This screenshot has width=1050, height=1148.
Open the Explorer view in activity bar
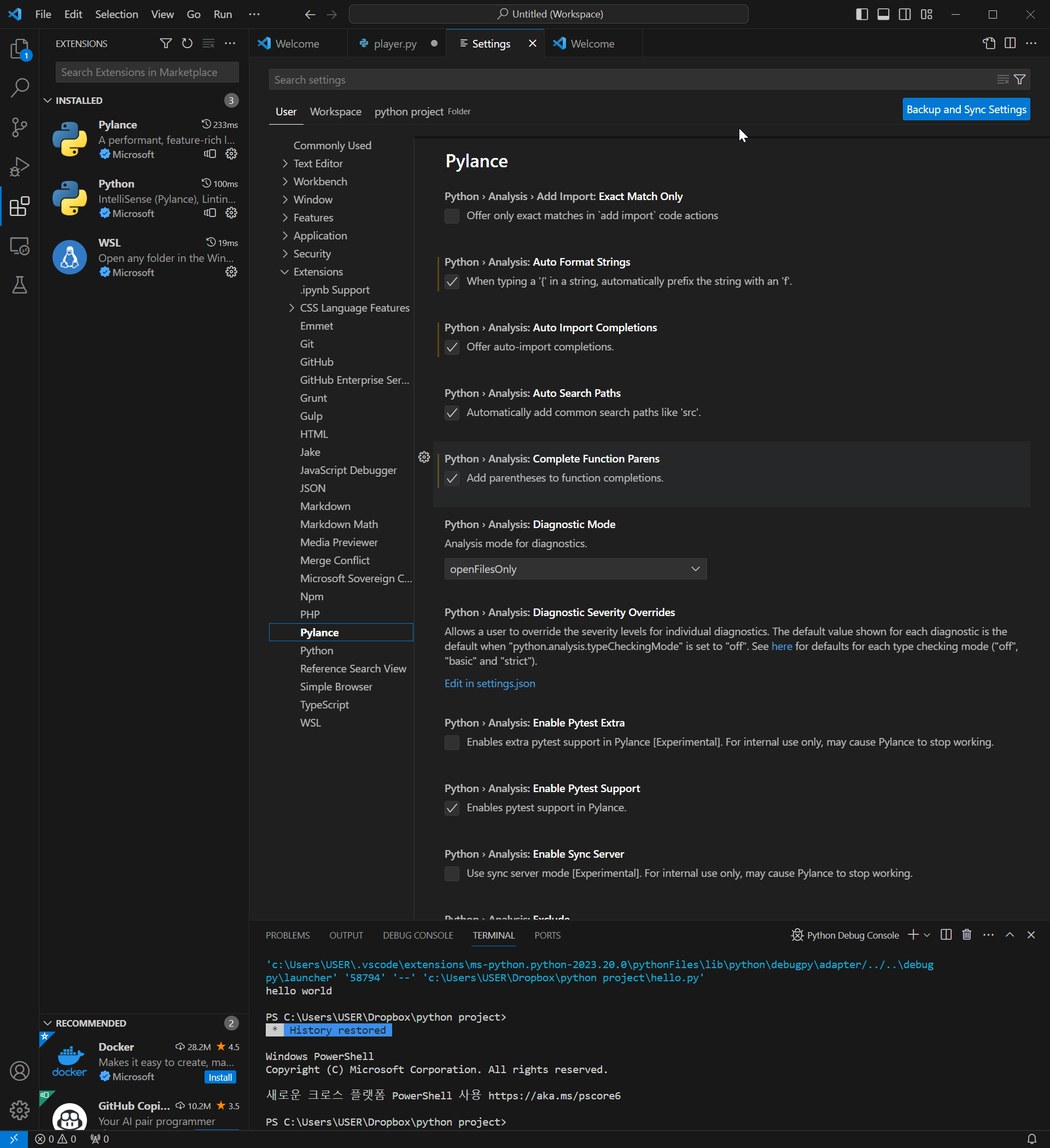20,49
